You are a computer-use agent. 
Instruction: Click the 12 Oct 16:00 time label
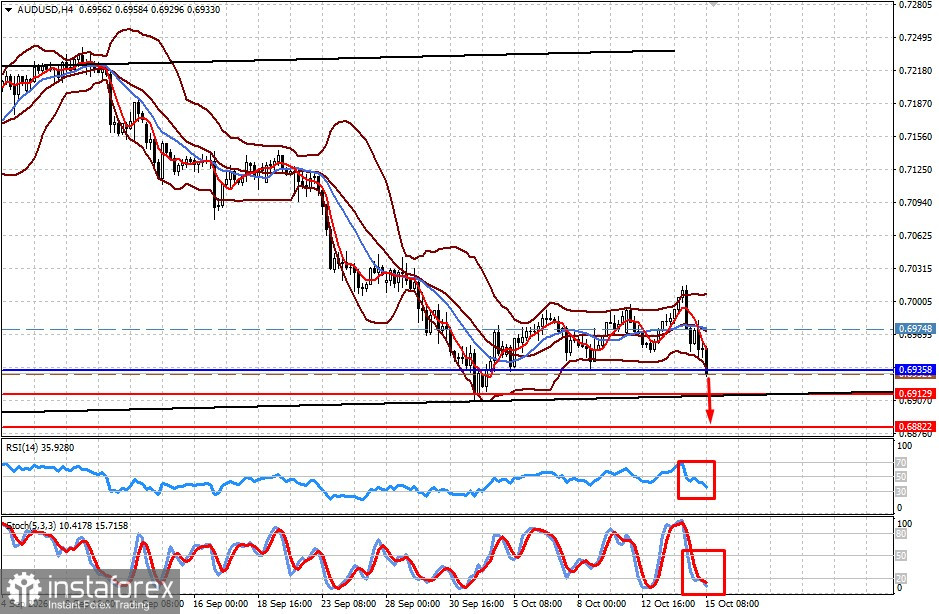(x=668, y=604)
